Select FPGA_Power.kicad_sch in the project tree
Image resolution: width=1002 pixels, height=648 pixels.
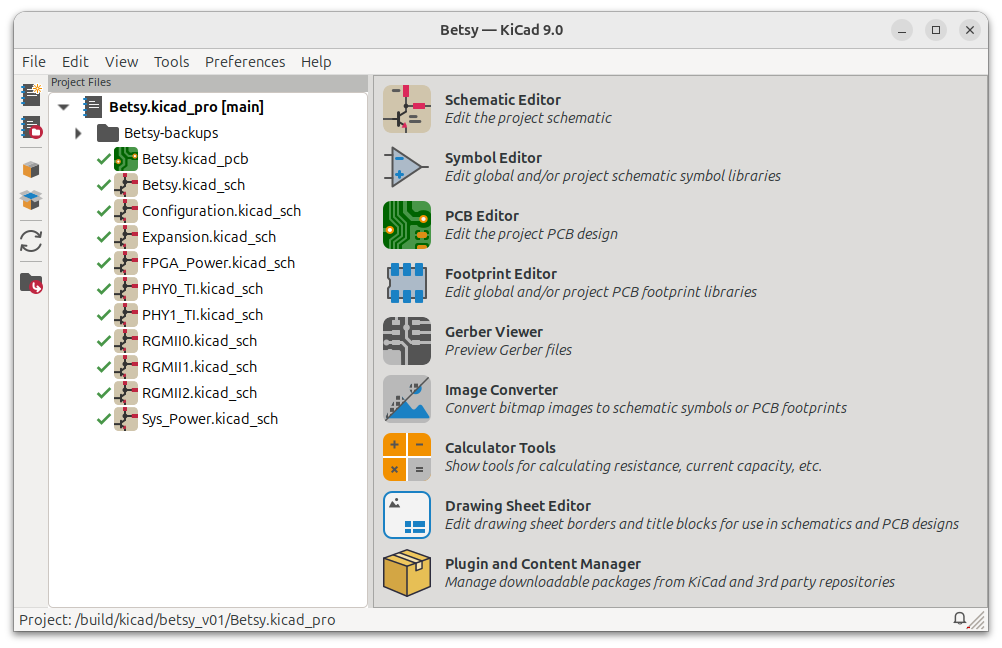pos(218,263)
